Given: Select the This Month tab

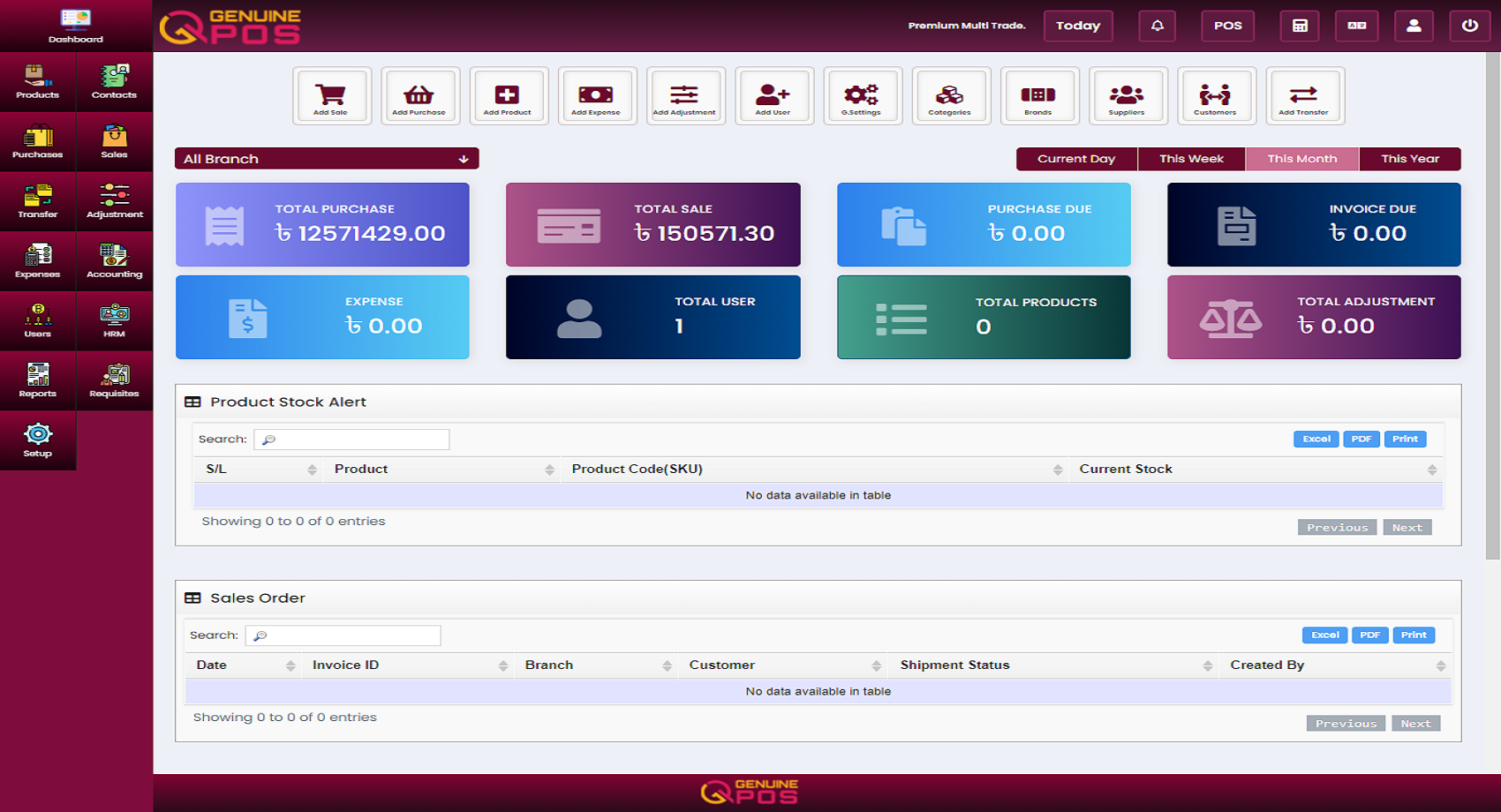Looking at the screenshot, I should click(1302, 159).
